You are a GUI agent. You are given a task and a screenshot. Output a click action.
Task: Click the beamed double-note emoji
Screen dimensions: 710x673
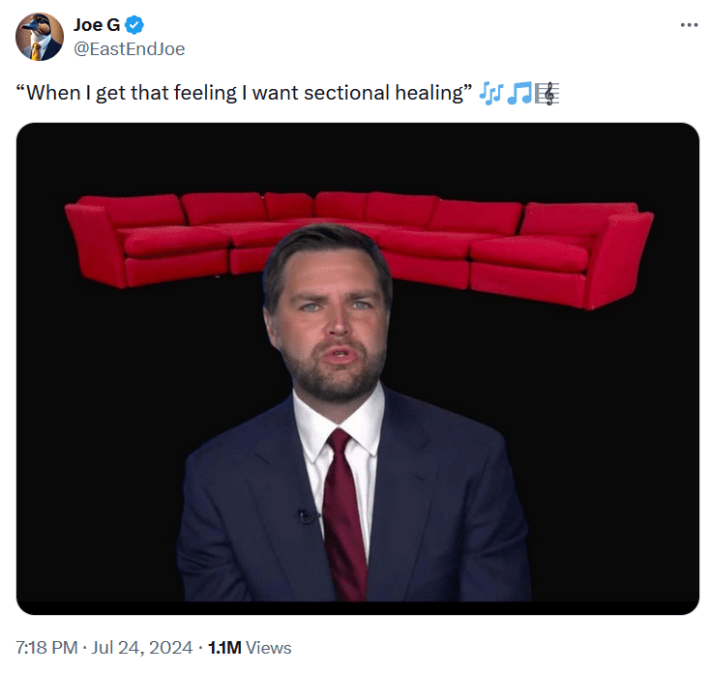[x=519, y=94]
